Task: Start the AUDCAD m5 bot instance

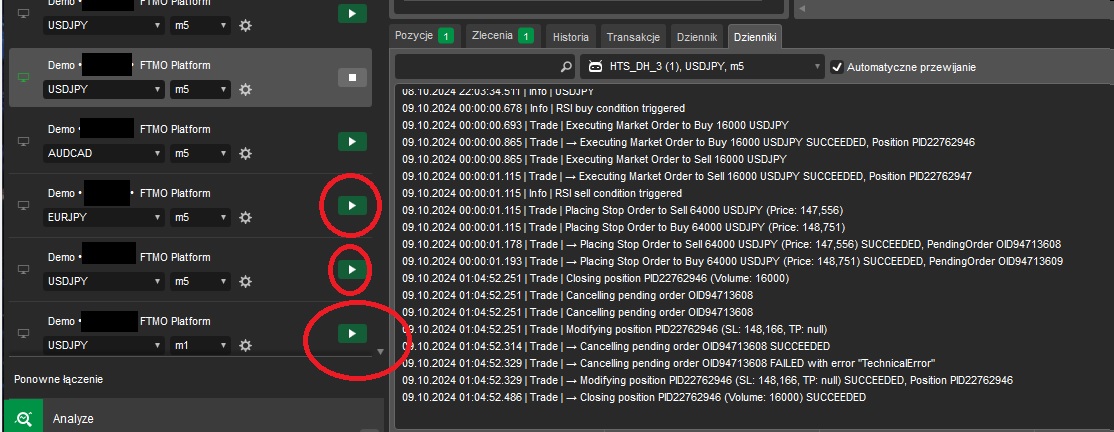Action: pyautogui.click(x=351, y=142)
